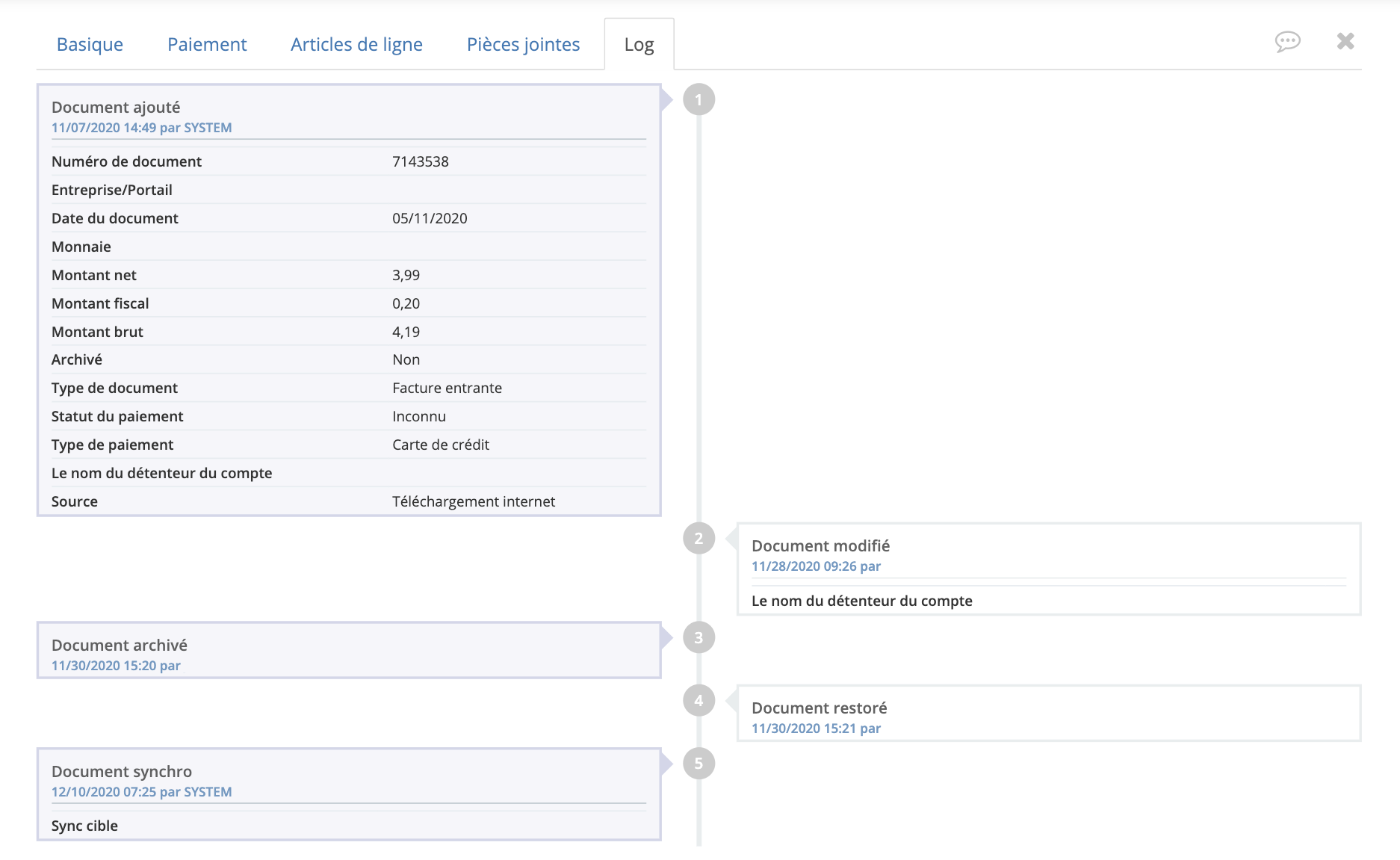Go to Articles de ligne tab
1400x860 pixels.
[356, 45]
